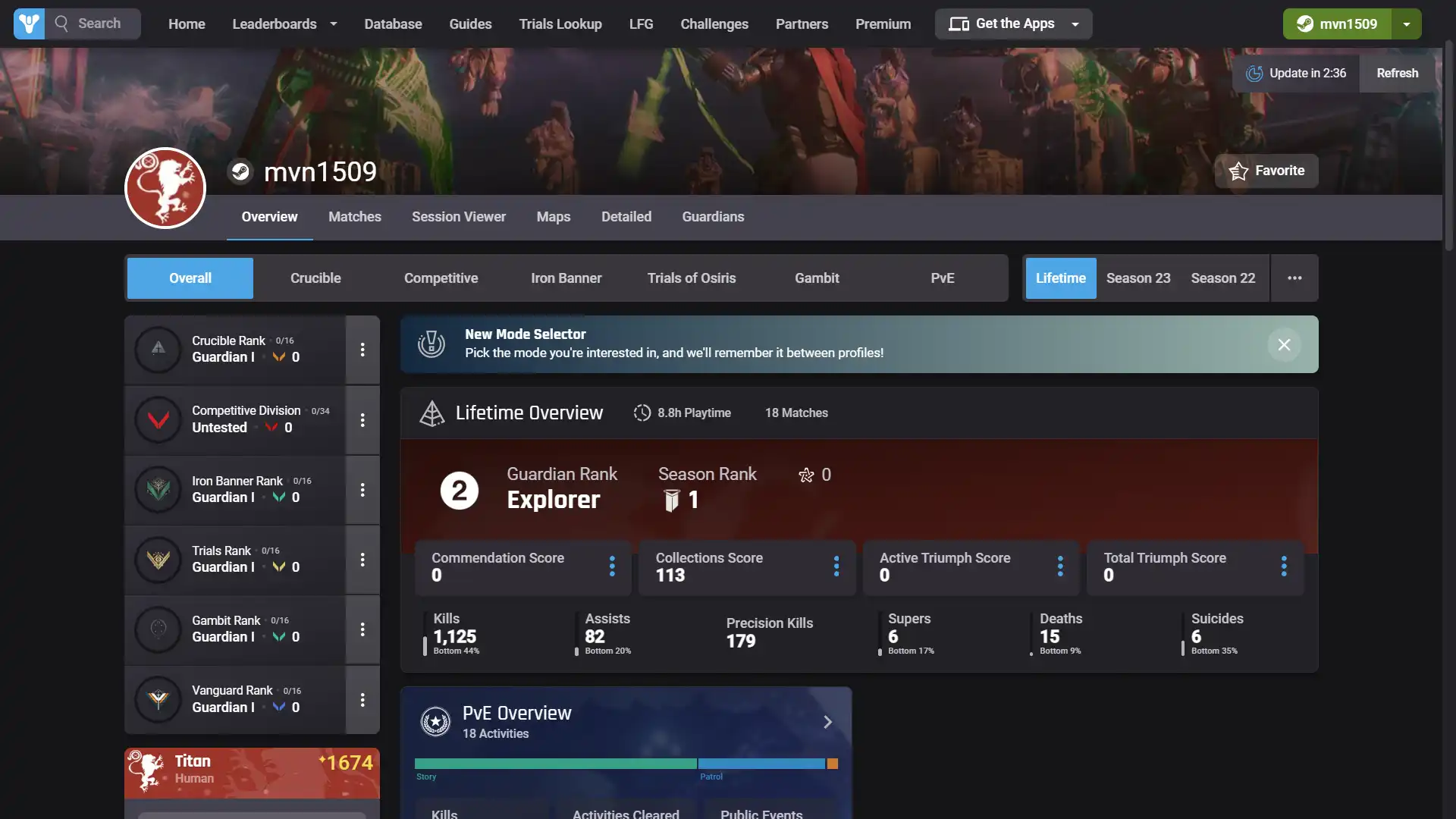Dismiss the New Mode Selector banner
The height and width of the screenshot is (819, 1456).
click(1284, 344)
